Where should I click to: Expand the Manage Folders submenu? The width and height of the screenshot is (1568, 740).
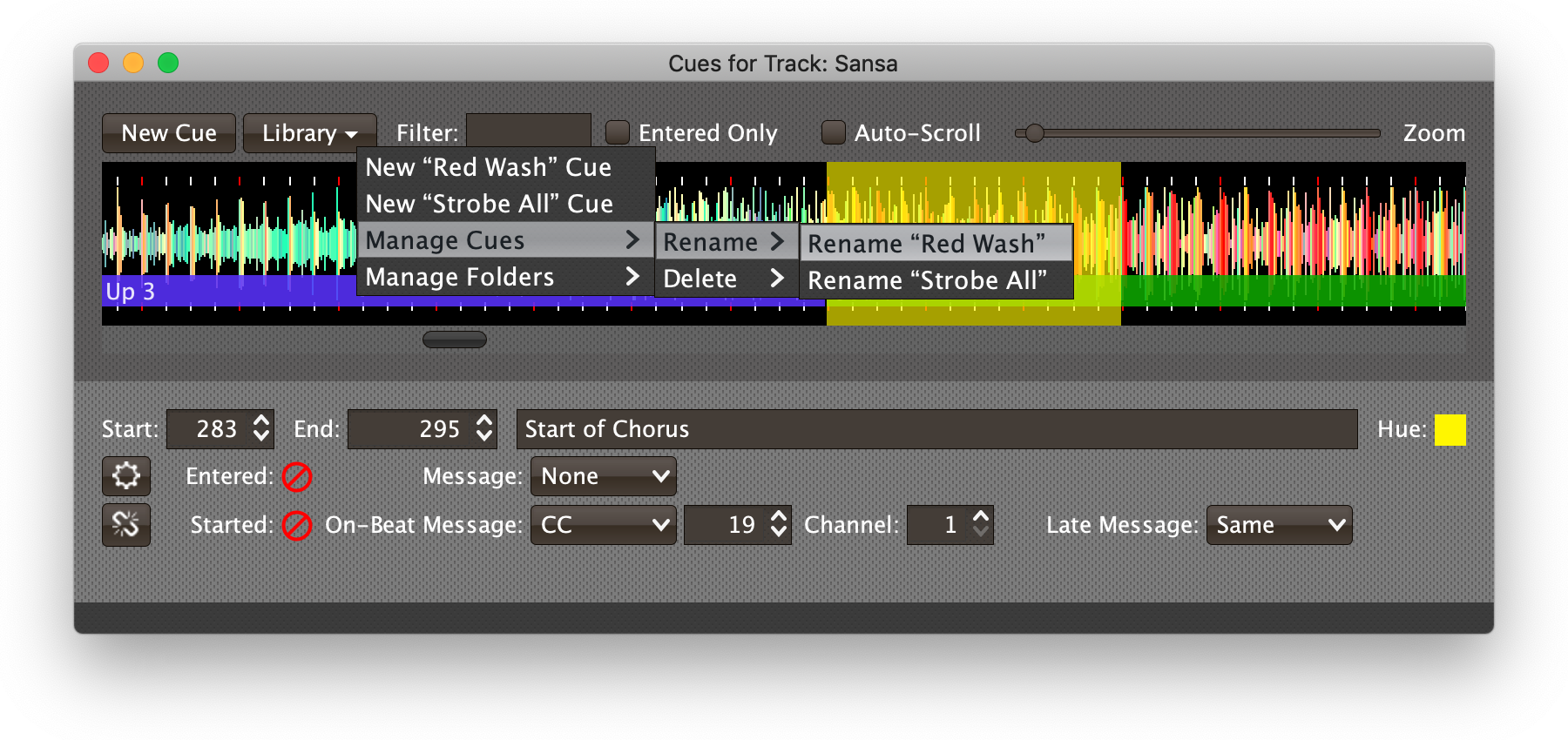(505, 277)
